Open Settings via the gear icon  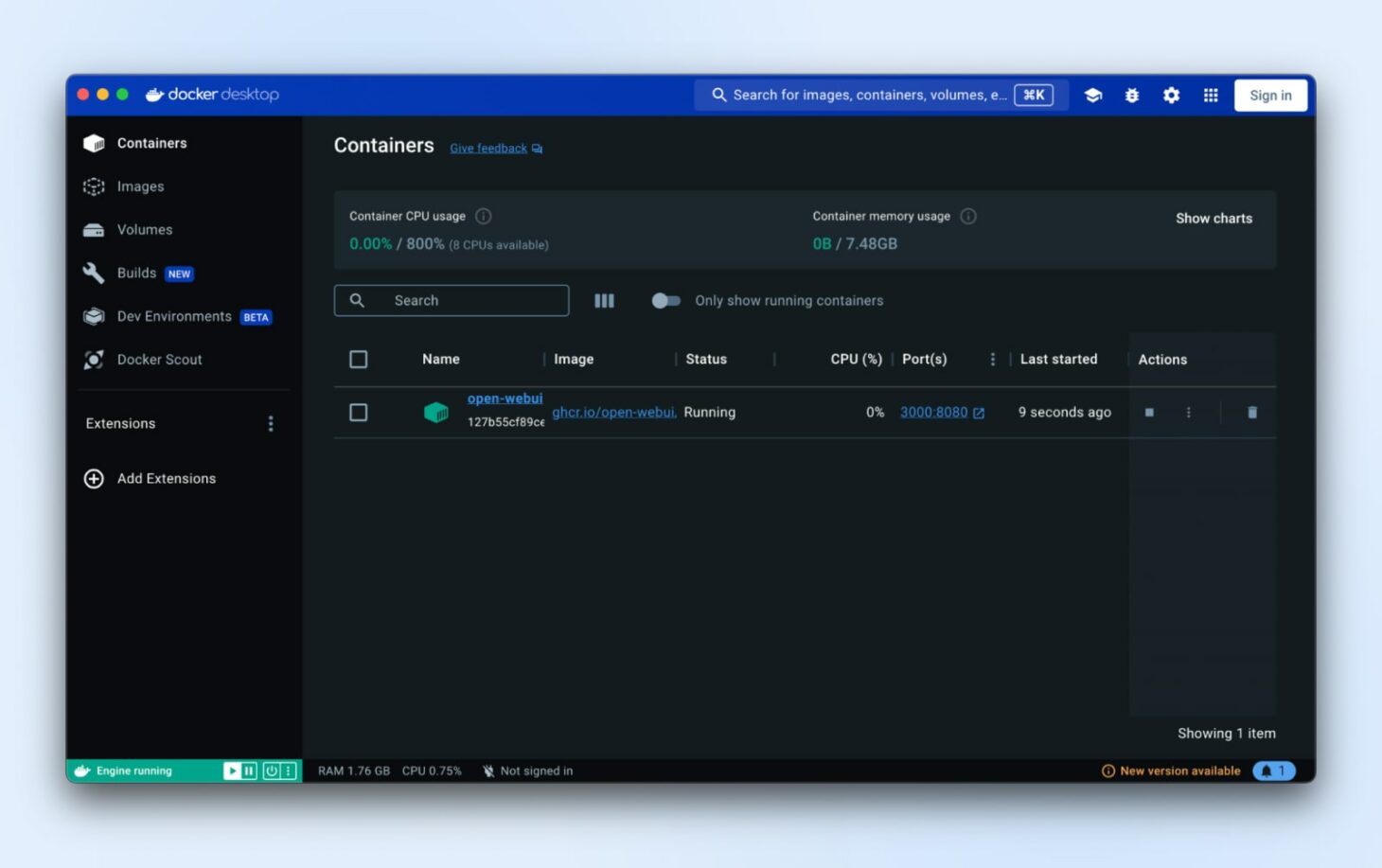1171,96
